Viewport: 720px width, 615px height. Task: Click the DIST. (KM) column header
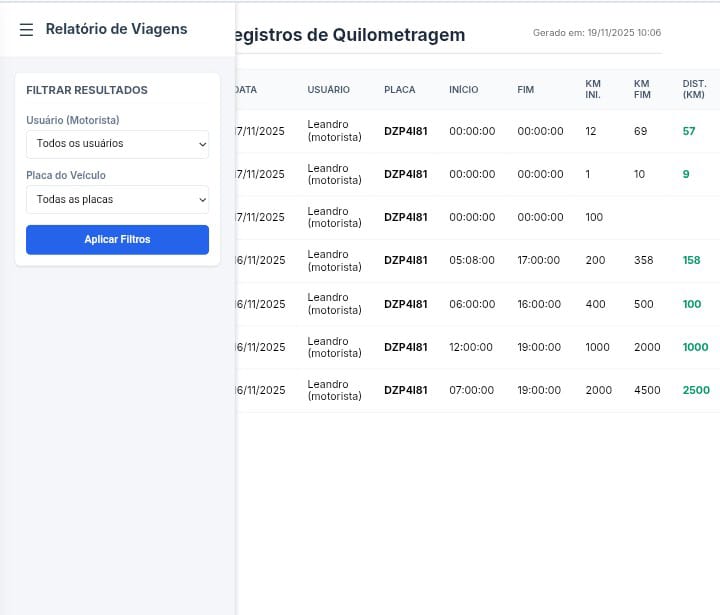pos(694,89)
